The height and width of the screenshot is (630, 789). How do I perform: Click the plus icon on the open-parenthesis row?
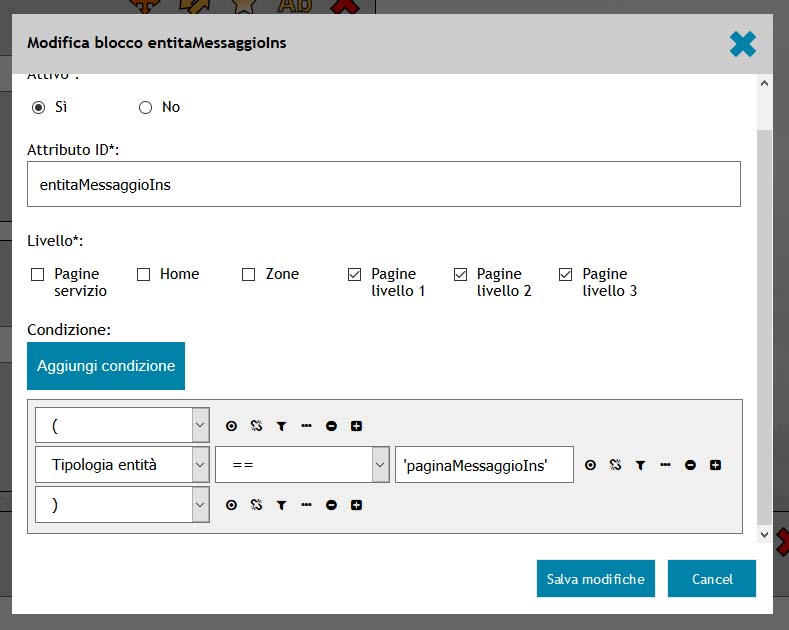(356, 425)
